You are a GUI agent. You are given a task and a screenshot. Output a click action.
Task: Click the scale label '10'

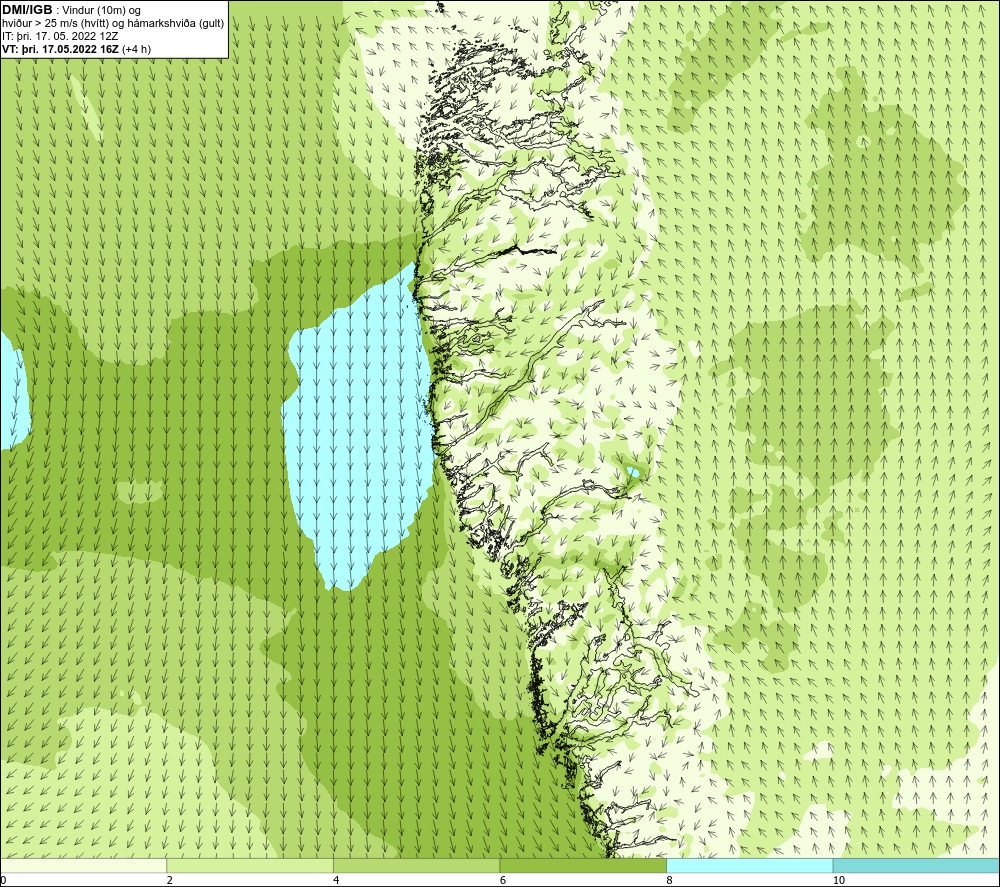click(x=839, y=880)
